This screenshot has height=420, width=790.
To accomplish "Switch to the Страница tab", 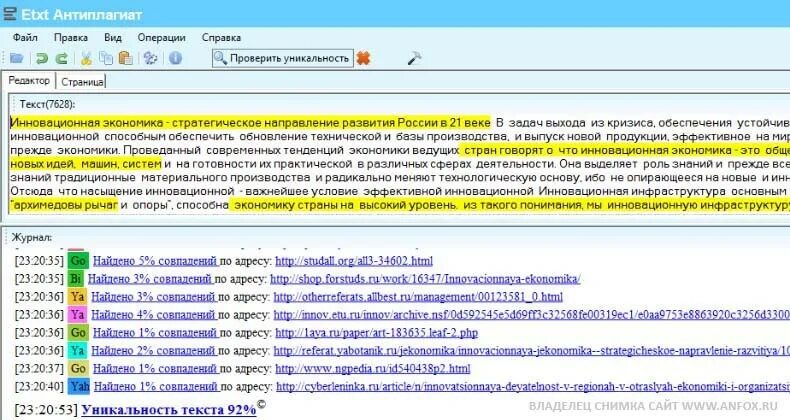I will [83, 82].
